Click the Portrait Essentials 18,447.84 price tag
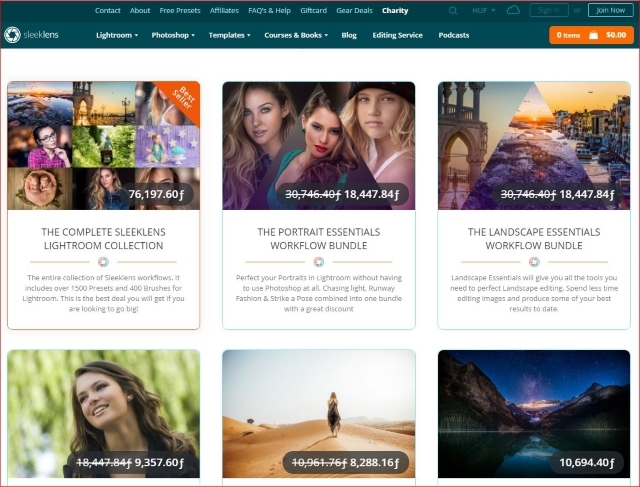The height and width of the screenshot is (487, 640). [342, 194]
